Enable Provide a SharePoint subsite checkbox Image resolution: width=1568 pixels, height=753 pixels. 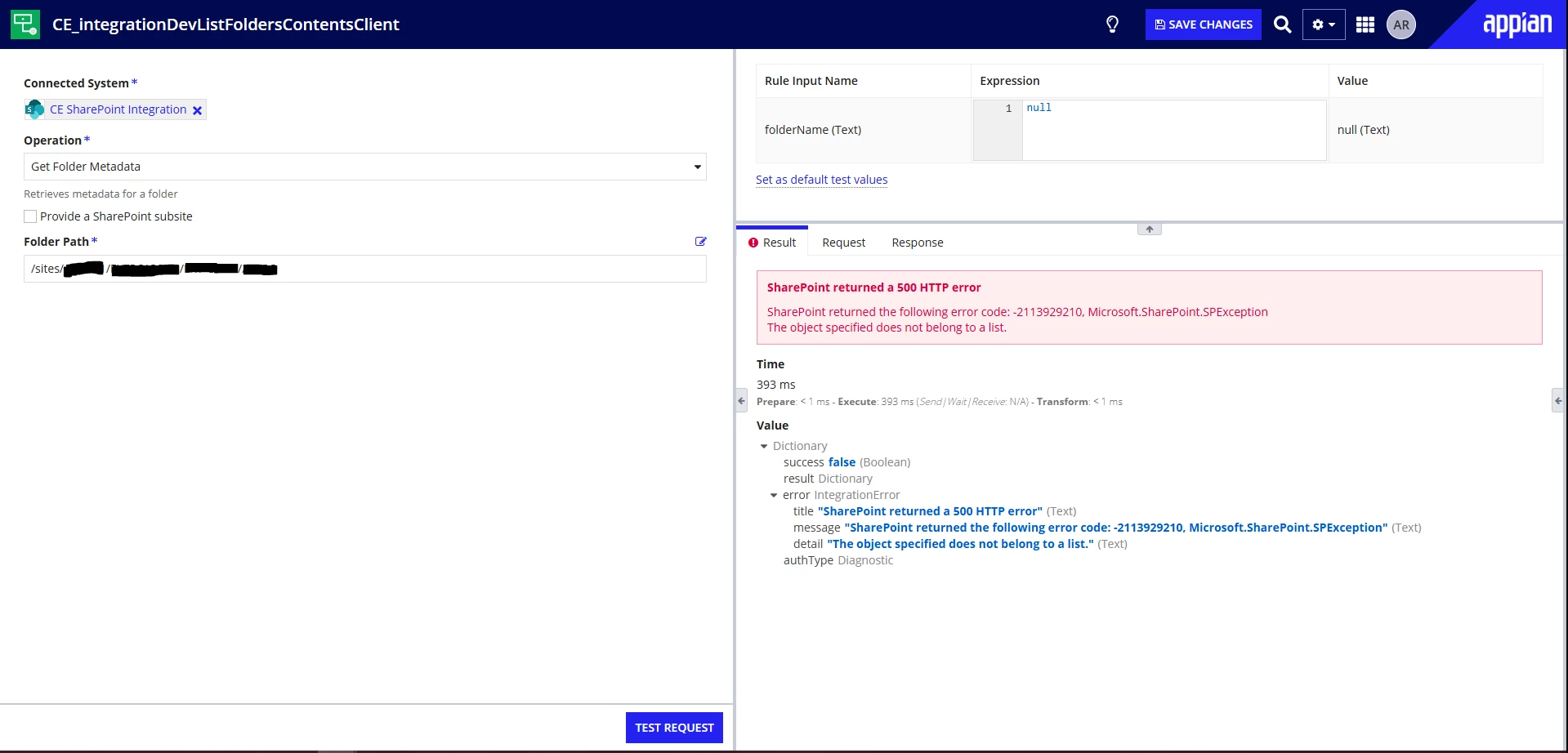[30, 216]
